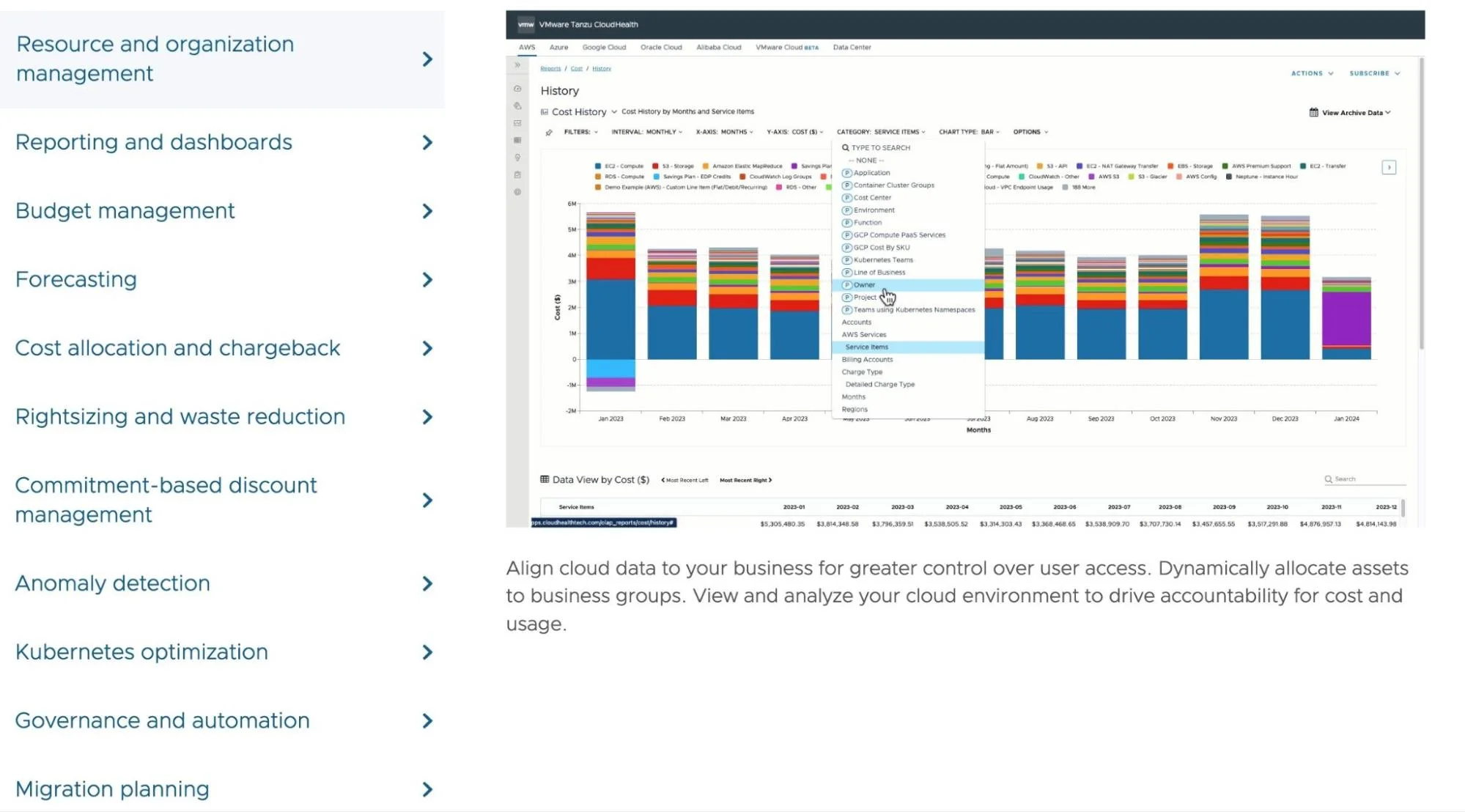Expand Forecasting section

tap(222, 280)
